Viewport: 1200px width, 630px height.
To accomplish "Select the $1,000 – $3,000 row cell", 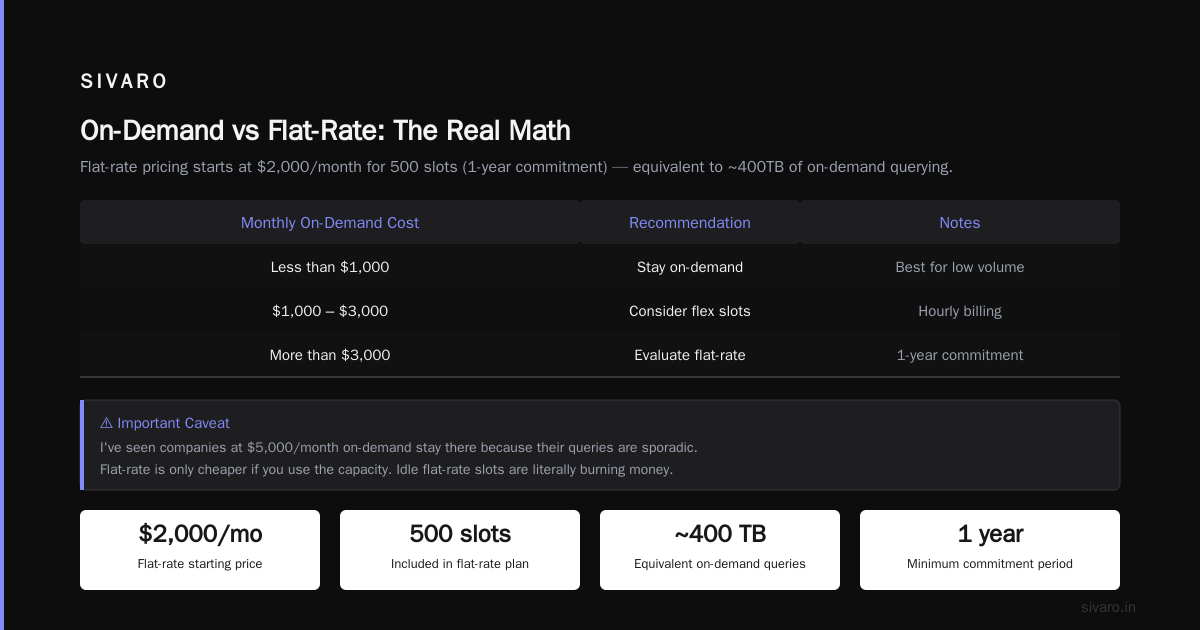I will pyautogui.click(x=330, y=311).
